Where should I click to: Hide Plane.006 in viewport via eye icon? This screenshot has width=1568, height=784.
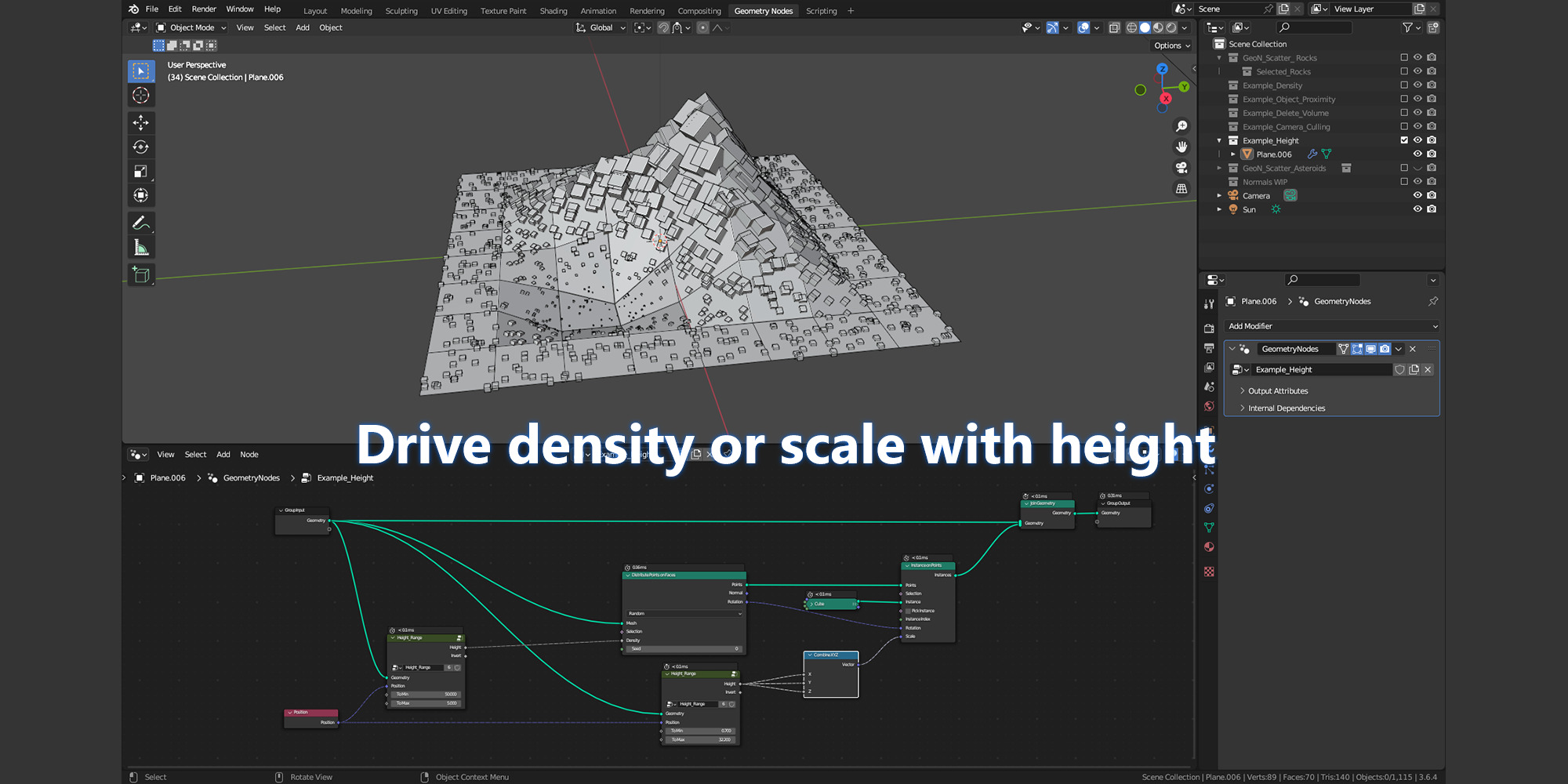click(1417, 154)
